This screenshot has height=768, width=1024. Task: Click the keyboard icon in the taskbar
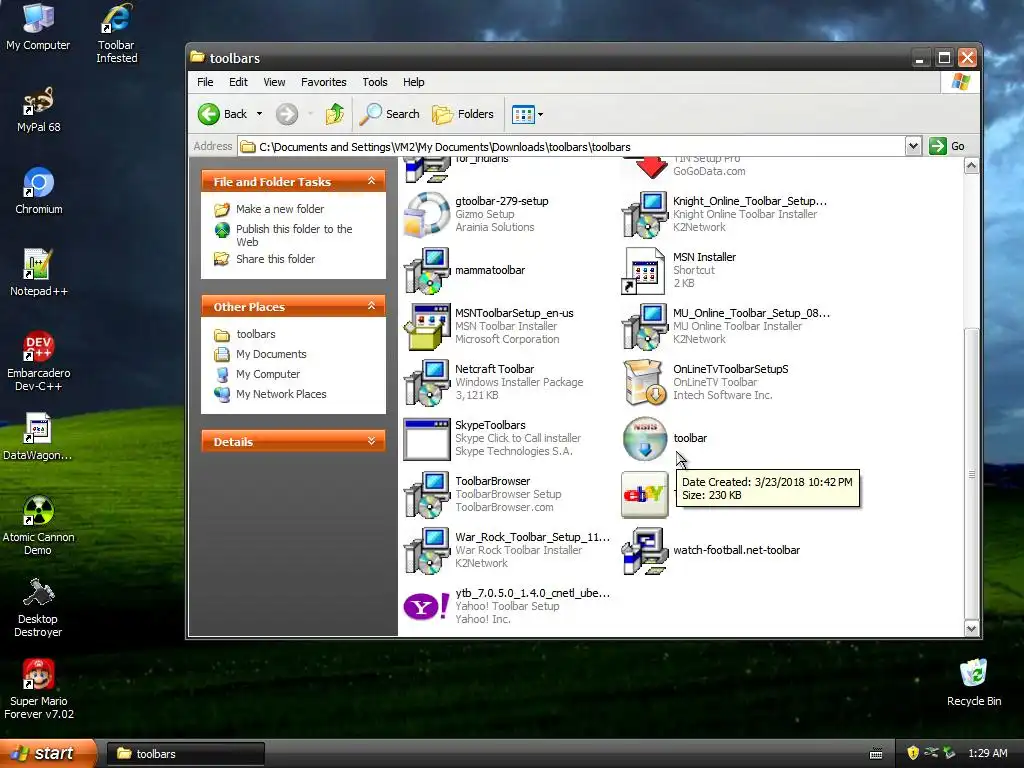click(x=876, y=754)
